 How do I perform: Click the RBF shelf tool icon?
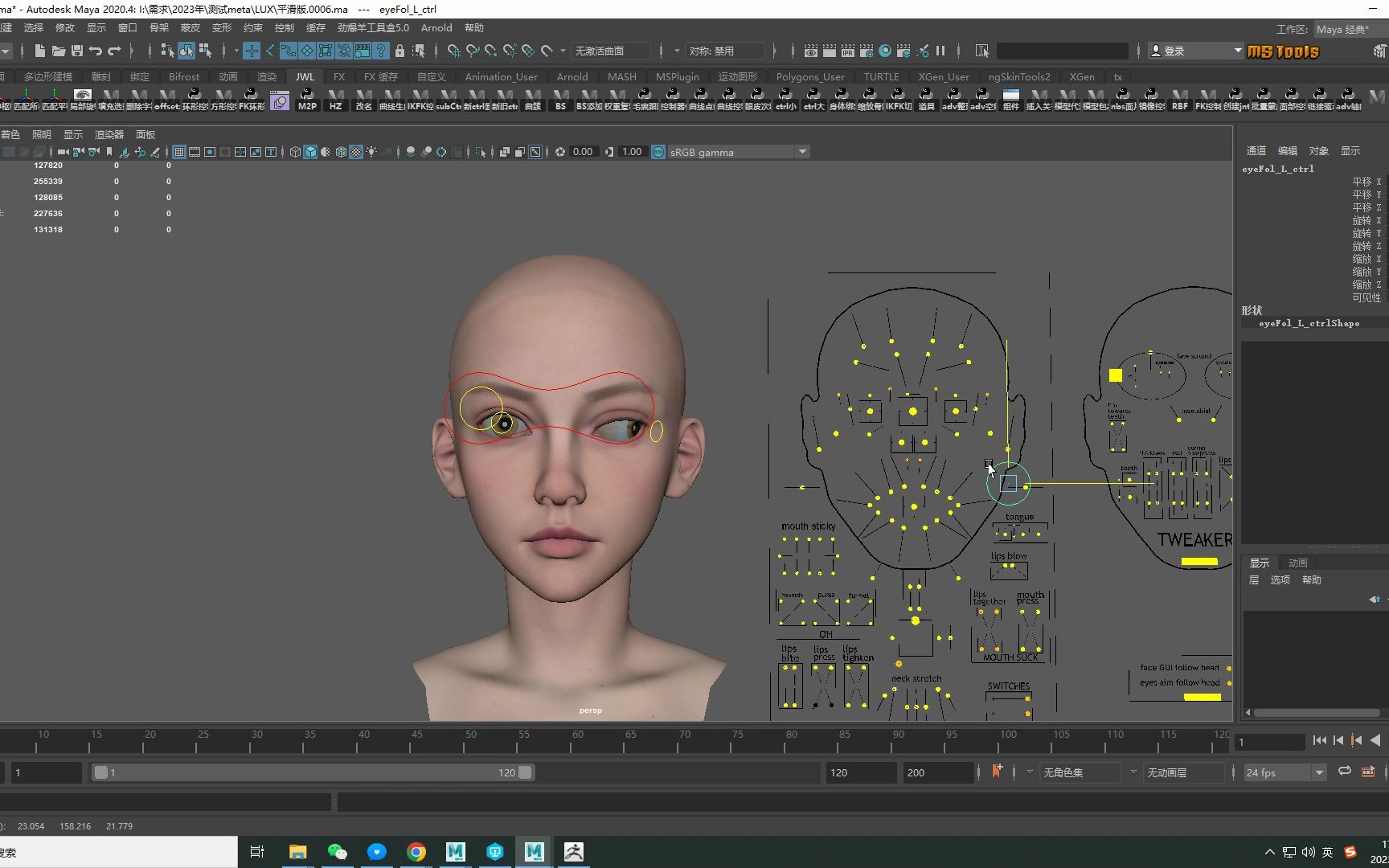point(1179,100)
